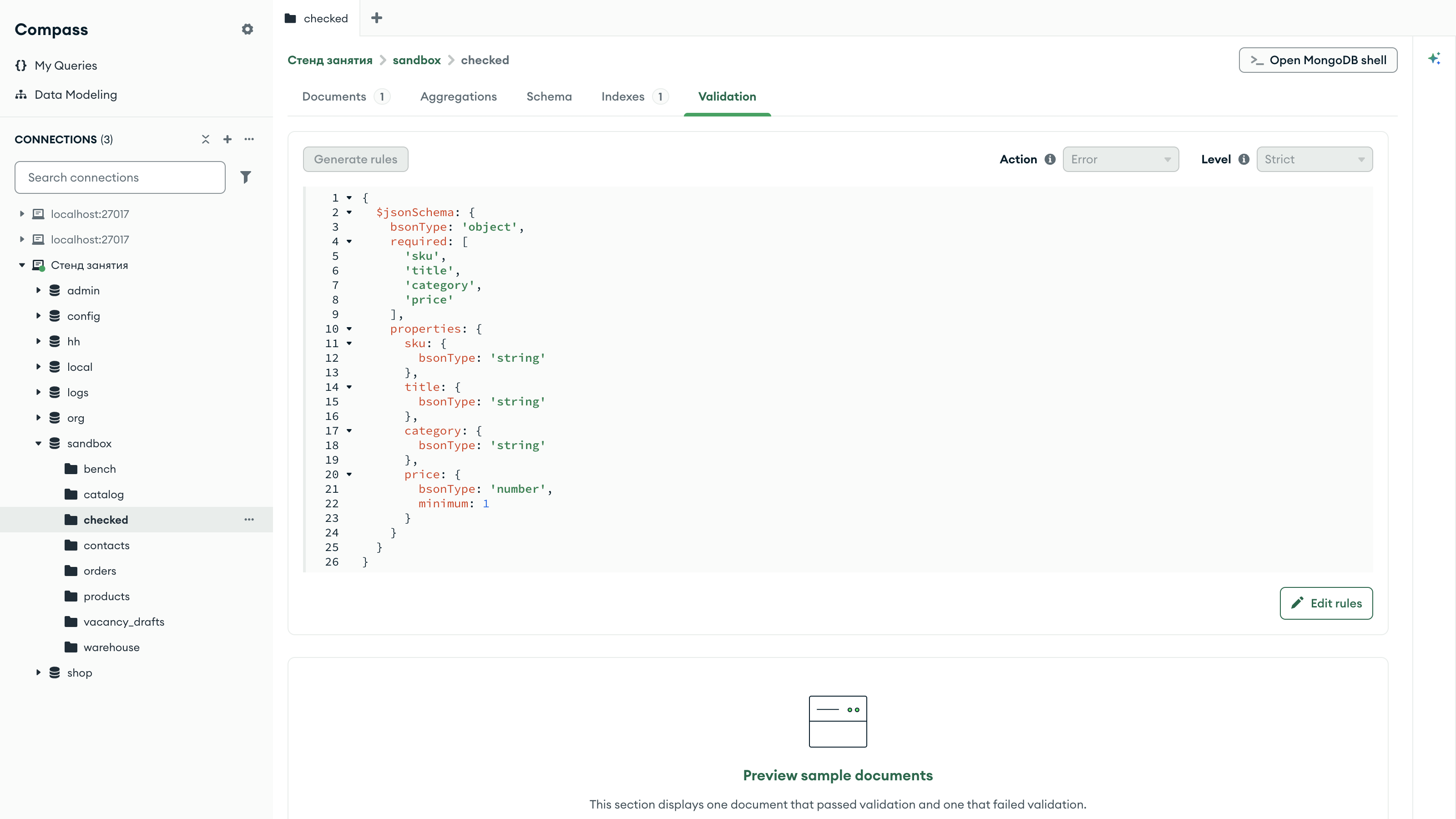This screenshot has width=1456, height=819.
Task: Fold code at line 1
Action: (x=349, y=198)
